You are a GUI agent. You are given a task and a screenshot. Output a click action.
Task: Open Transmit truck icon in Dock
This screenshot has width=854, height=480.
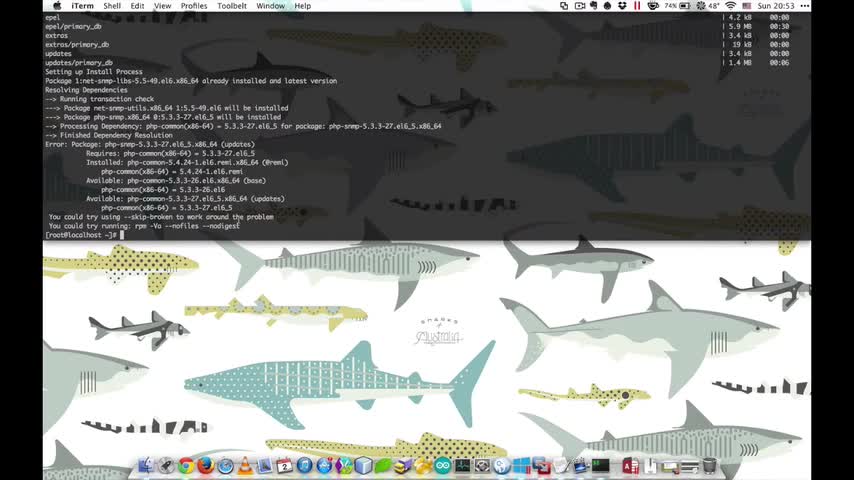402,466
